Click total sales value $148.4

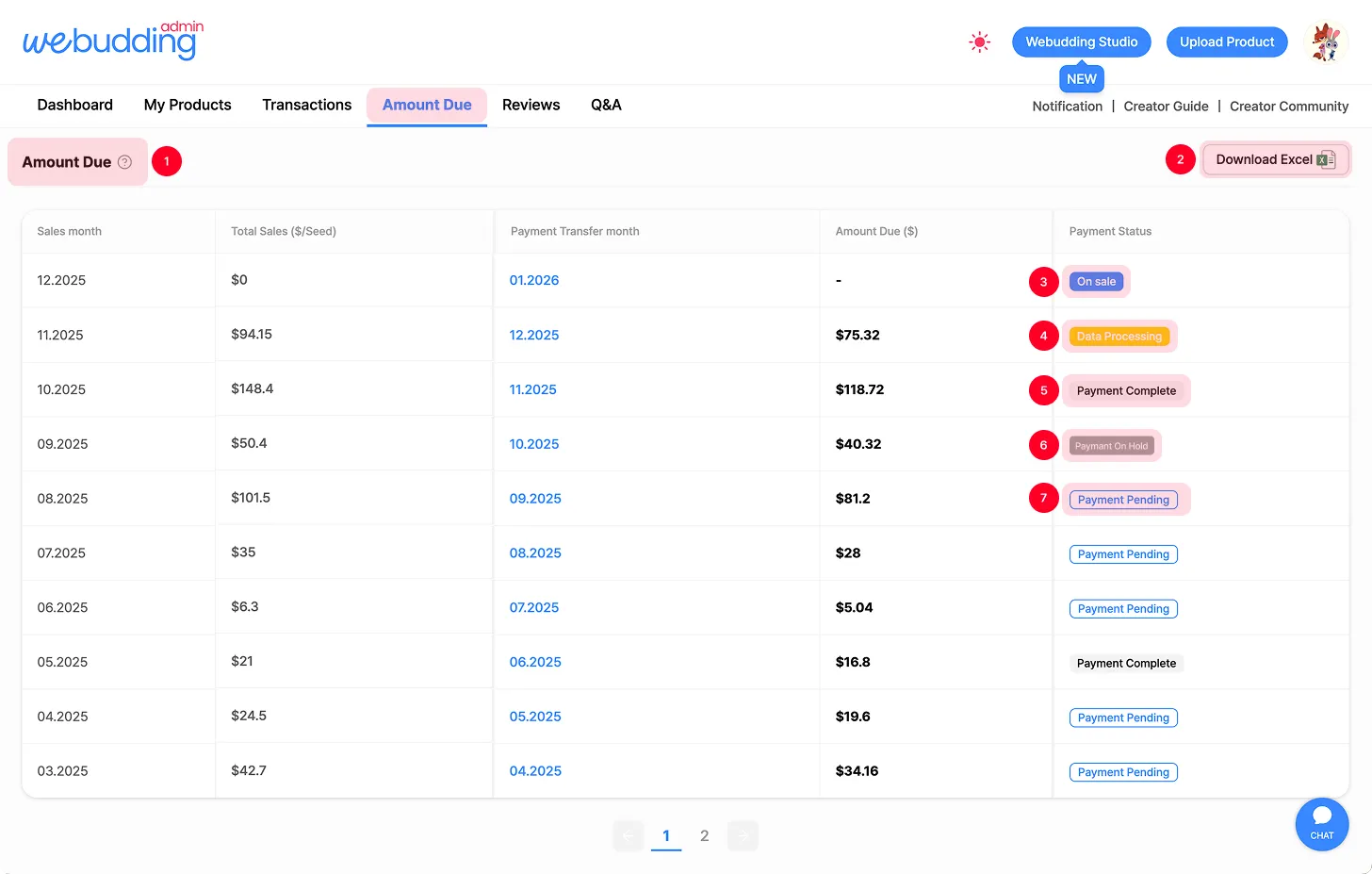253,388
